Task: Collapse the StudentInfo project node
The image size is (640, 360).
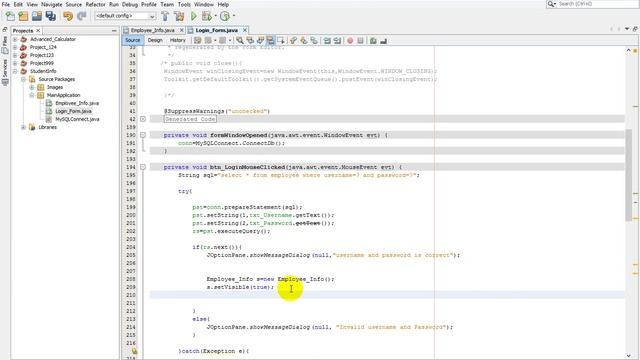Action: click(15, 71)
